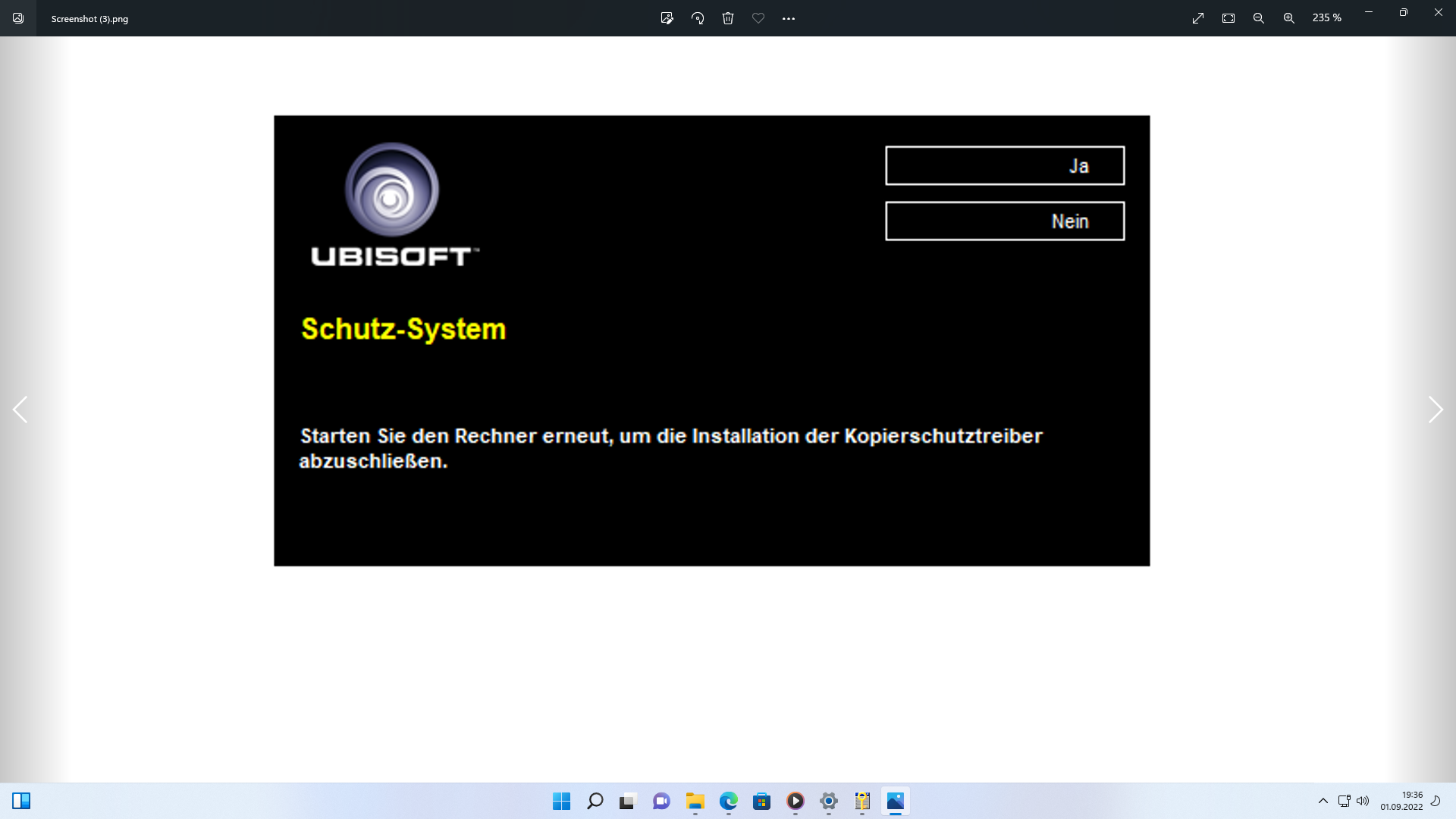
Task: Go to previous image with left arrow
Action: (20, 409)
